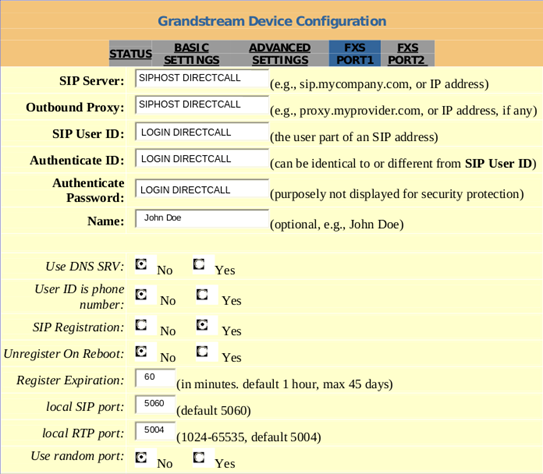The height and width of the screenshot is (474, 543).
Task: Choose No for SIP Registration
Action: (x=141, y=325)
